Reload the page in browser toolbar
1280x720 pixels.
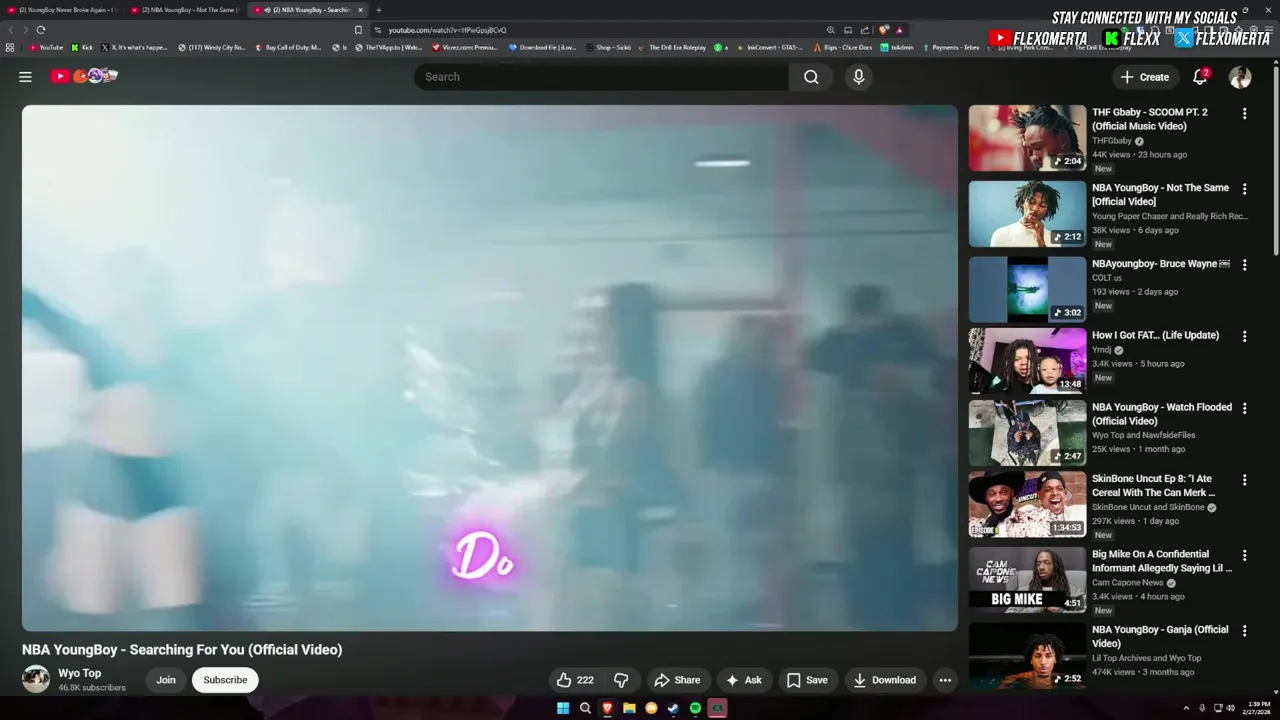[x=40, y=30]
